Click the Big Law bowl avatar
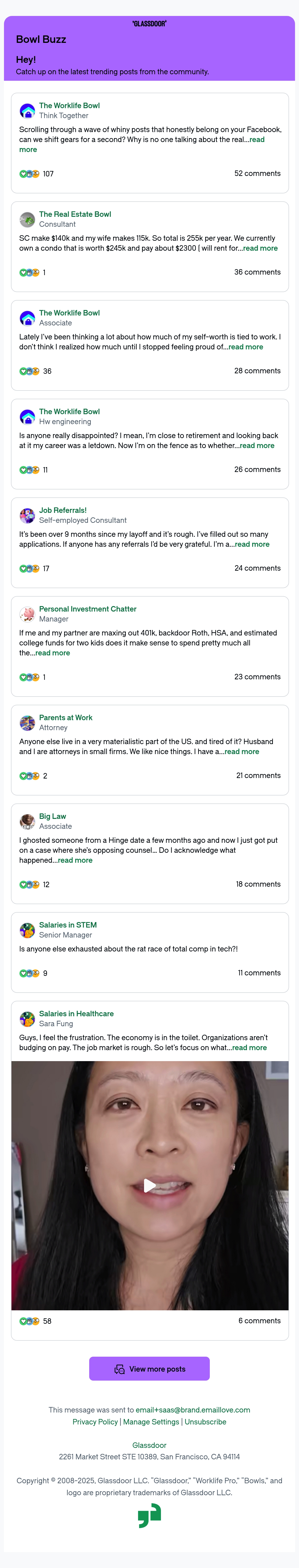Image resolution: width=299 pixels, height=1568 pixels. click(27, 821)
